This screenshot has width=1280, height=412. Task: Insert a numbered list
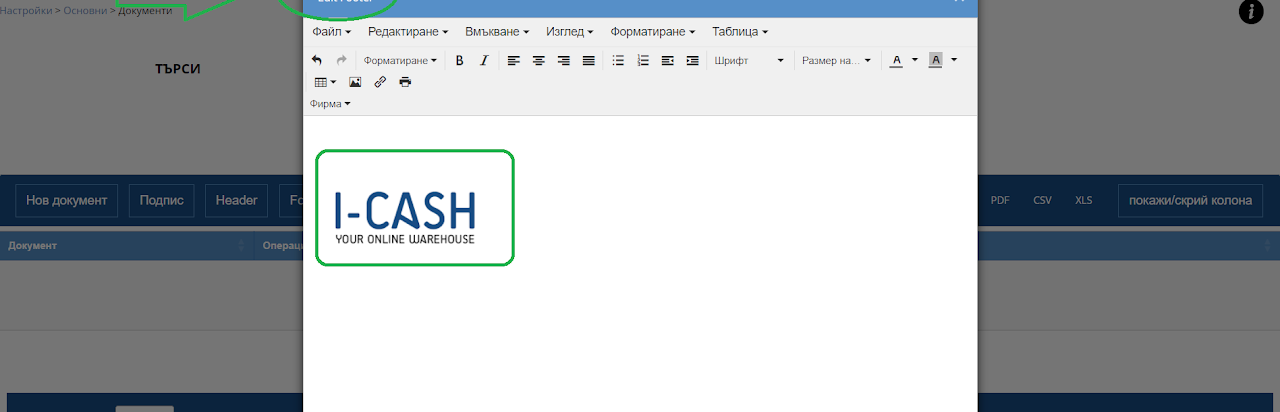643,61
